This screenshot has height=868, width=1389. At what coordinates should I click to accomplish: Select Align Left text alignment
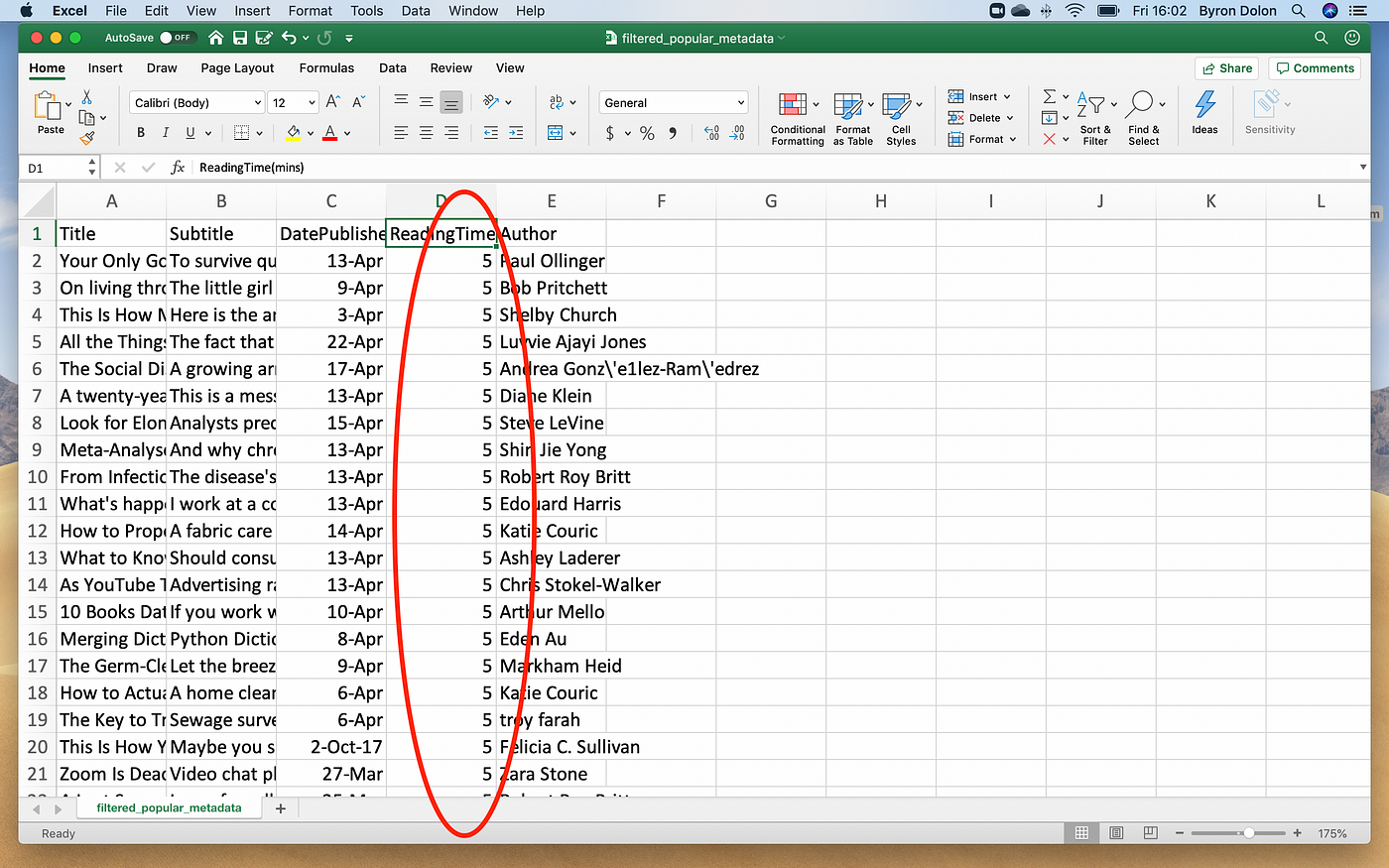pos(401,132)
